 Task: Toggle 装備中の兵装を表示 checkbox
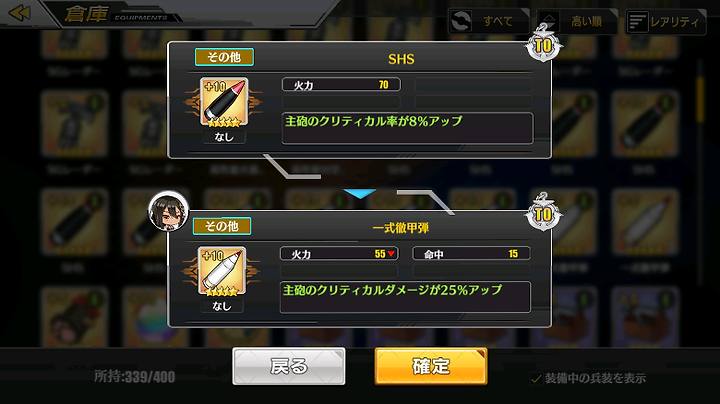tap(536, 378)
